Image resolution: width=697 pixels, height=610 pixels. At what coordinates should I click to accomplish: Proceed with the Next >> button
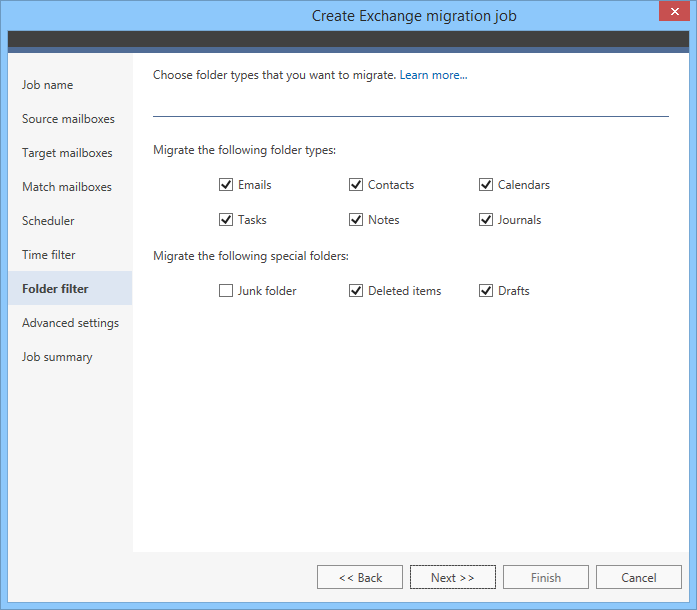(453, 577)
